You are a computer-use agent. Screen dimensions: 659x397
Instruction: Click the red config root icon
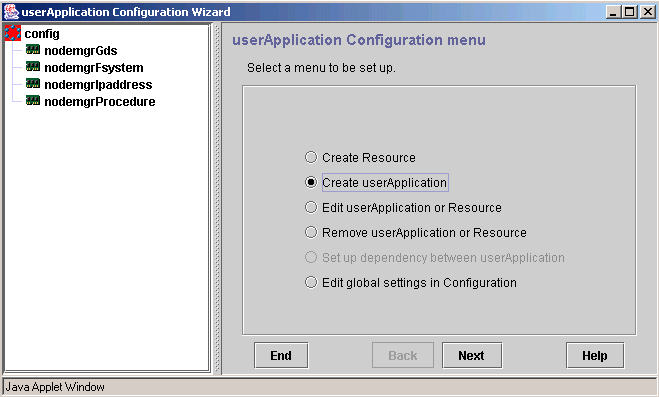tap(13, 33)
